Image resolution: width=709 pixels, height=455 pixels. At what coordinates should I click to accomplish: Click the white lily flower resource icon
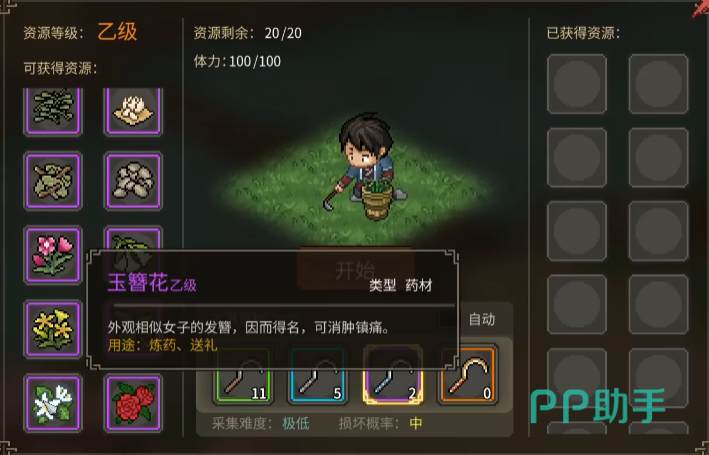point(53,403)
